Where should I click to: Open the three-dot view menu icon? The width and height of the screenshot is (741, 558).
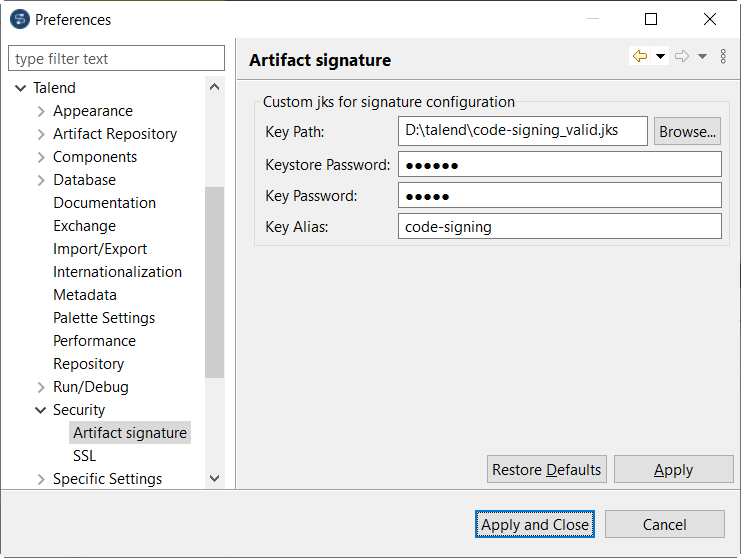pyautogui.click(x=723, y=57)
